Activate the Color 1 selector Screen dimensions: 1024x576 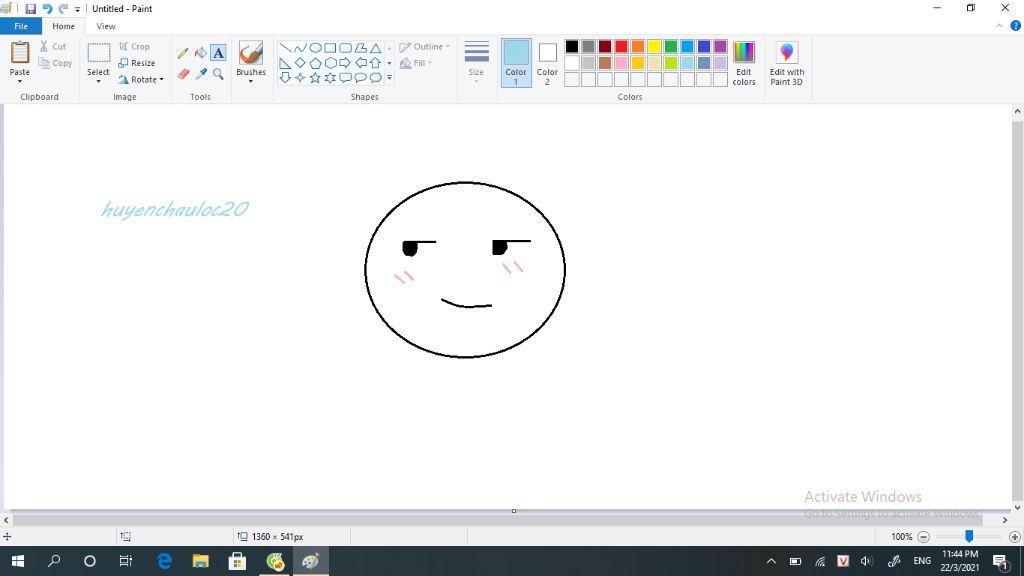click(x=516, y=62)
